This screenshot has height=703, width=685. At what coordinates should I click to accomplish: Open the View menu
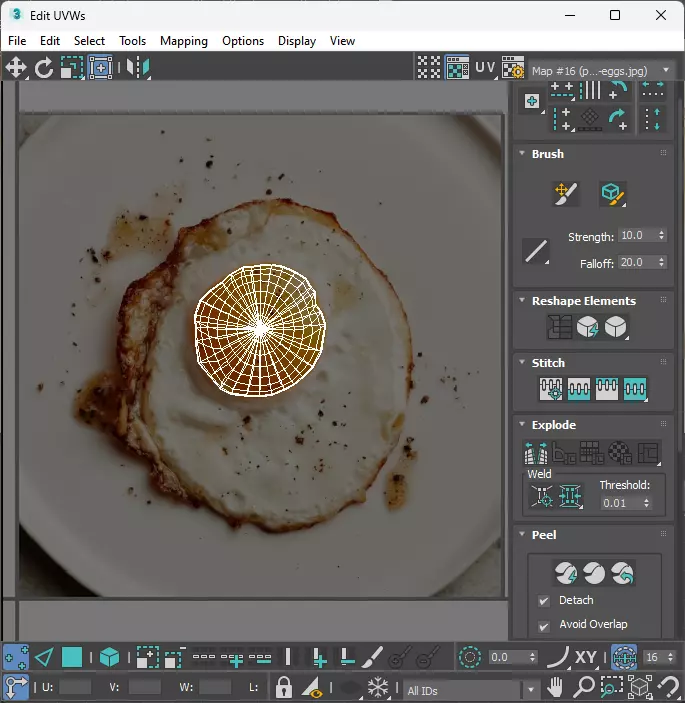point(342,41)
